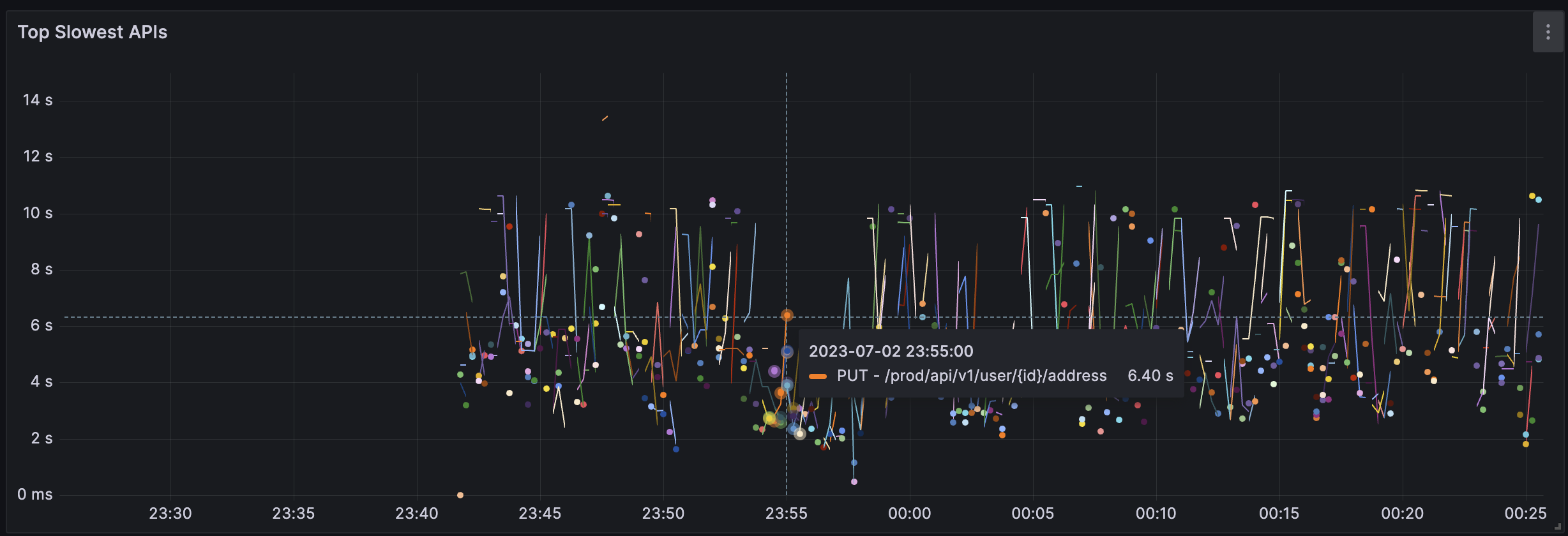Click the orange series swatch in the tooltip

pyautogui.click(x=818, y=376)
